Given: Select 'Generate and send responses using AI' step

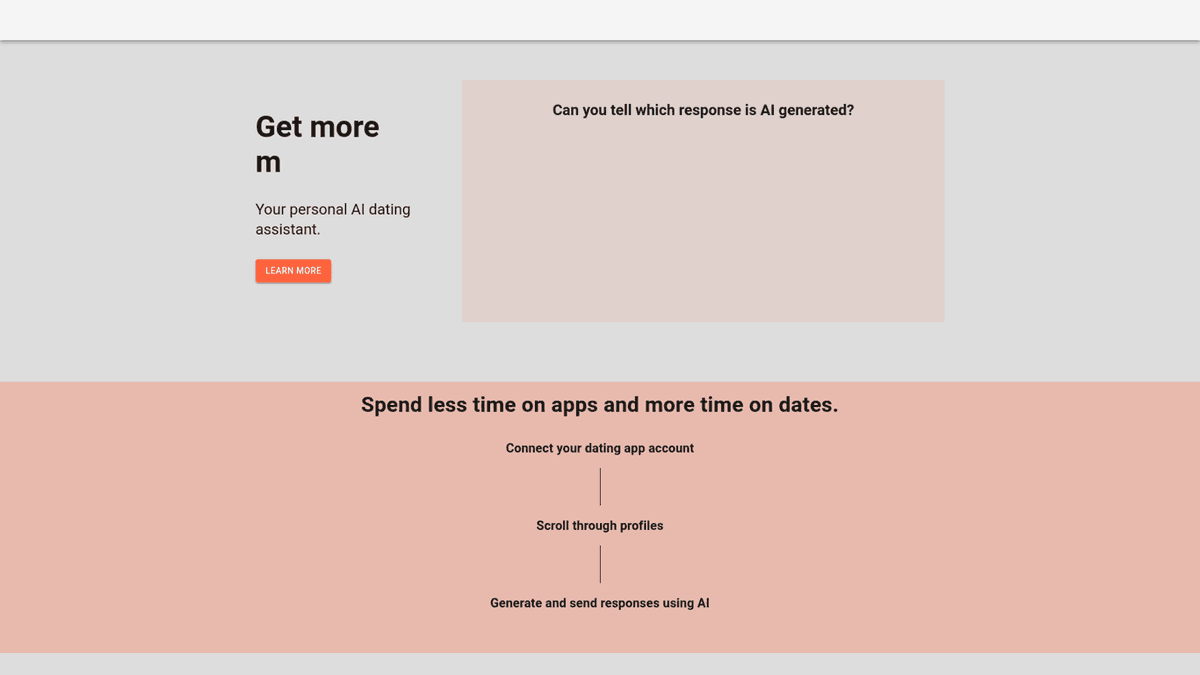Looking at the screenshot, I should 600,603.
